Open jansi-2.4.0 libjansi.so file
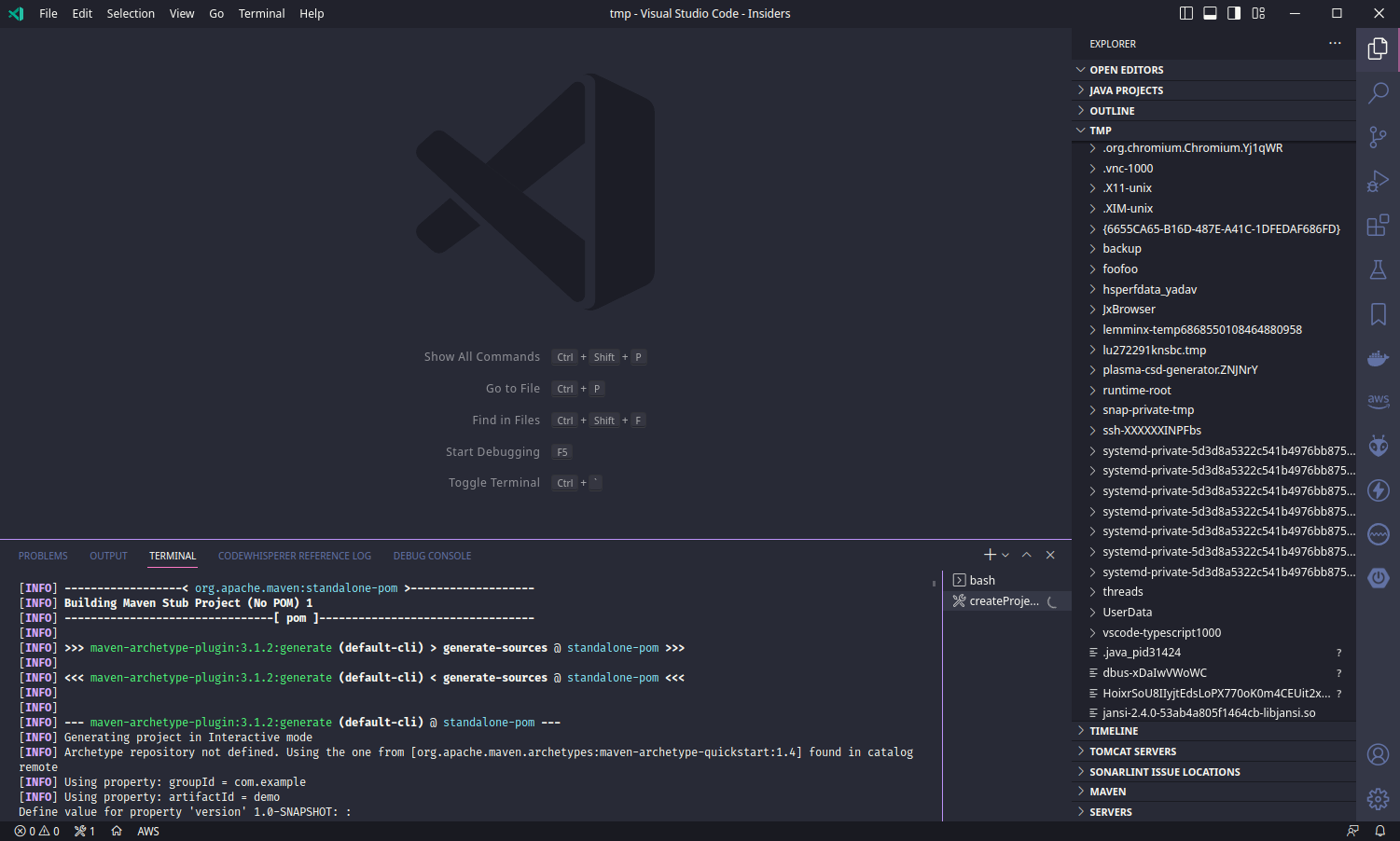This screenshot has height=841, width=1400. [x=1214, y=713]
